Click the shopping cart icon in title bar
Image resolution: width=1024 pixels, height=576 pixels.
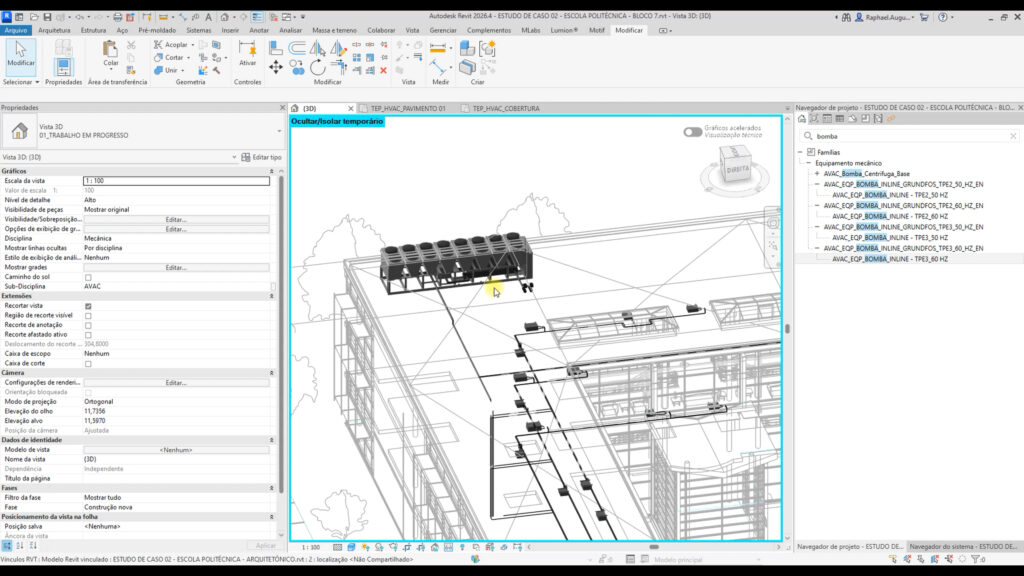click(923, 17)
